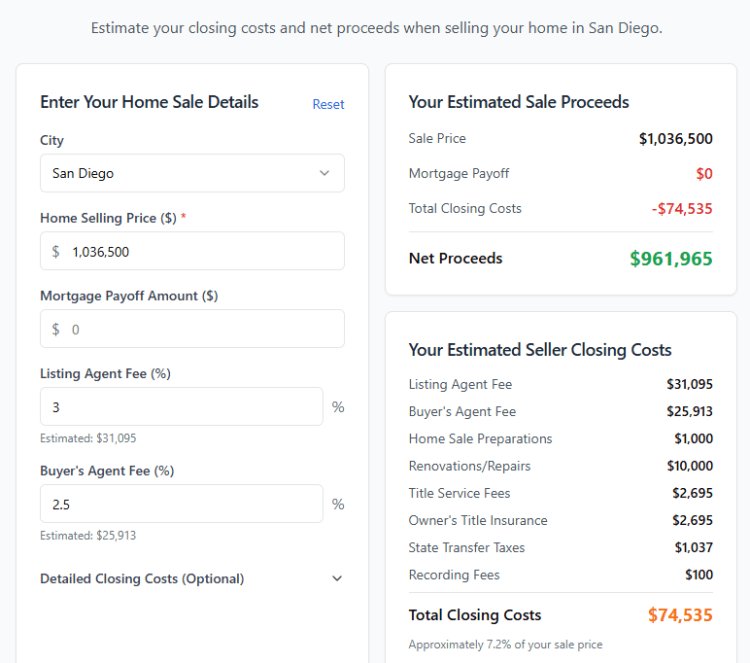Viewport: 750px width, 663px height.
Task: Click the 'Enter Your Home Sale Details' heading
Action: tap(149, 102)
